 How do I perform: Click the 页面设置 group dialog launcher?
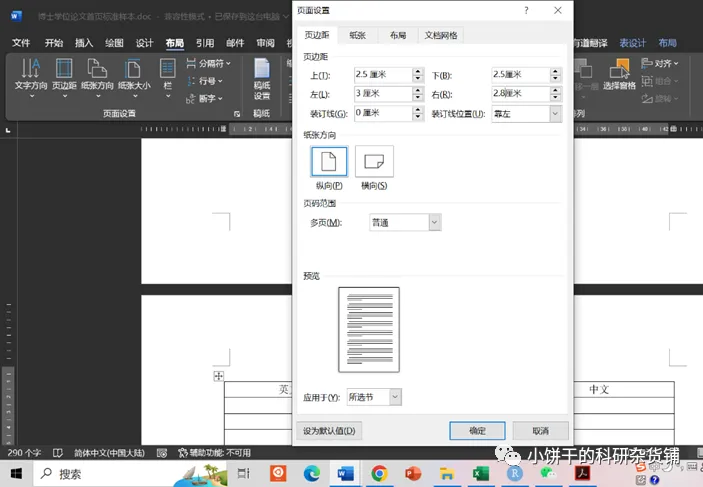click(x=237, y=114)
